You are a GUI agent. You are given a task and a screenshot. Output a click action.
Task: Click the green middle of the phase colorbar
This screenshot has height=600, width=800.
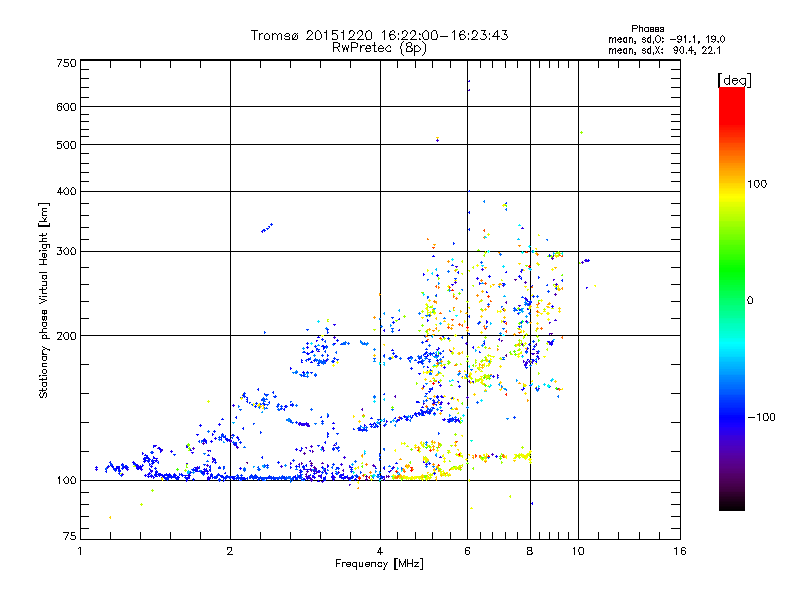click(732, 270)
